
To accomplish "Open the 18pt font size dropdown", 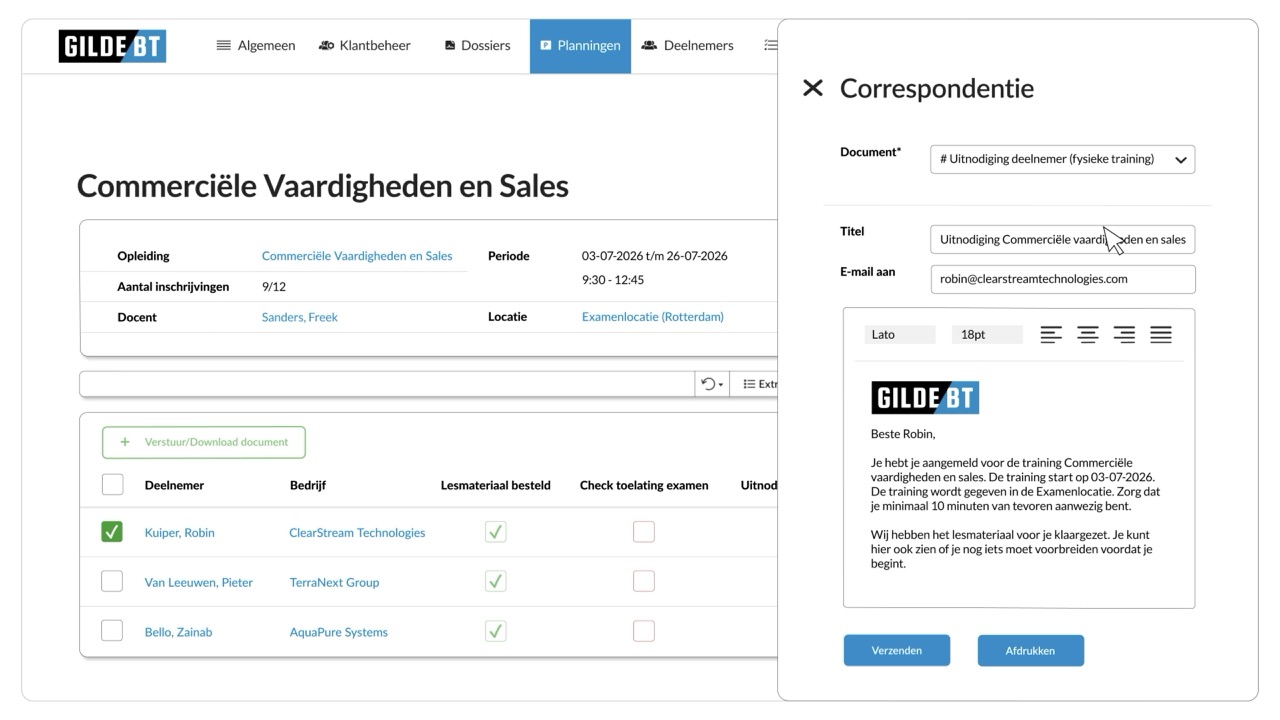I will pos(987,335).
